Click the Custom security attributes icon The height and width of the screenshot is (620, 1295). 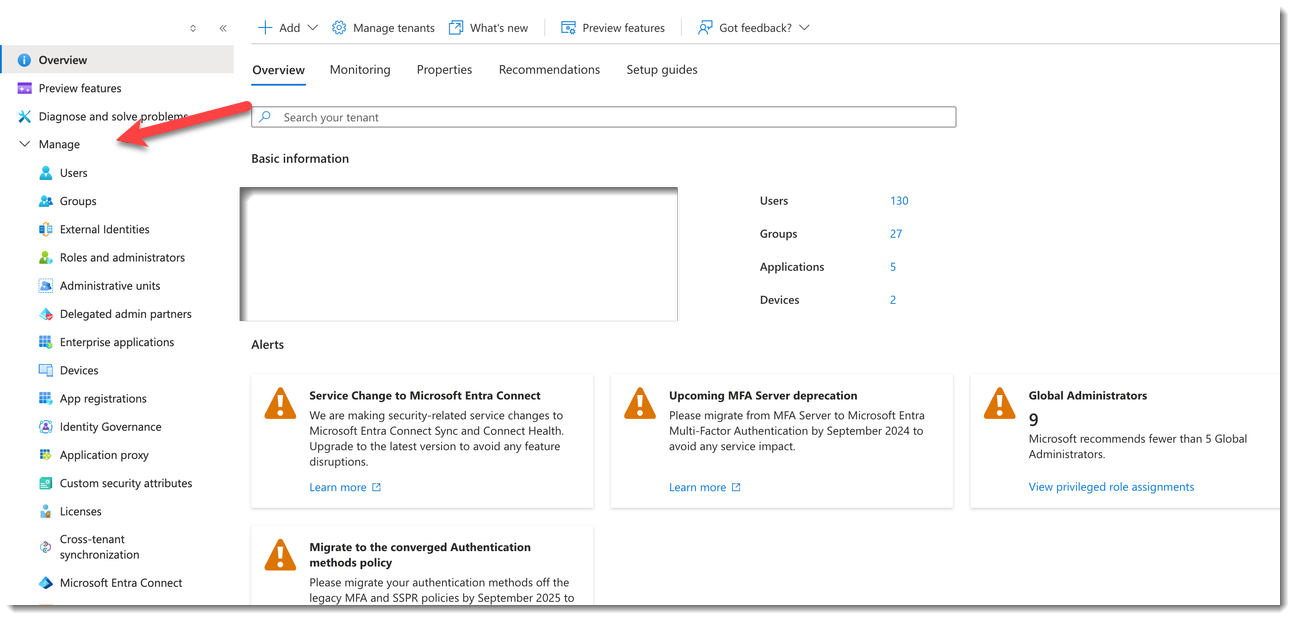coord(46,483)
